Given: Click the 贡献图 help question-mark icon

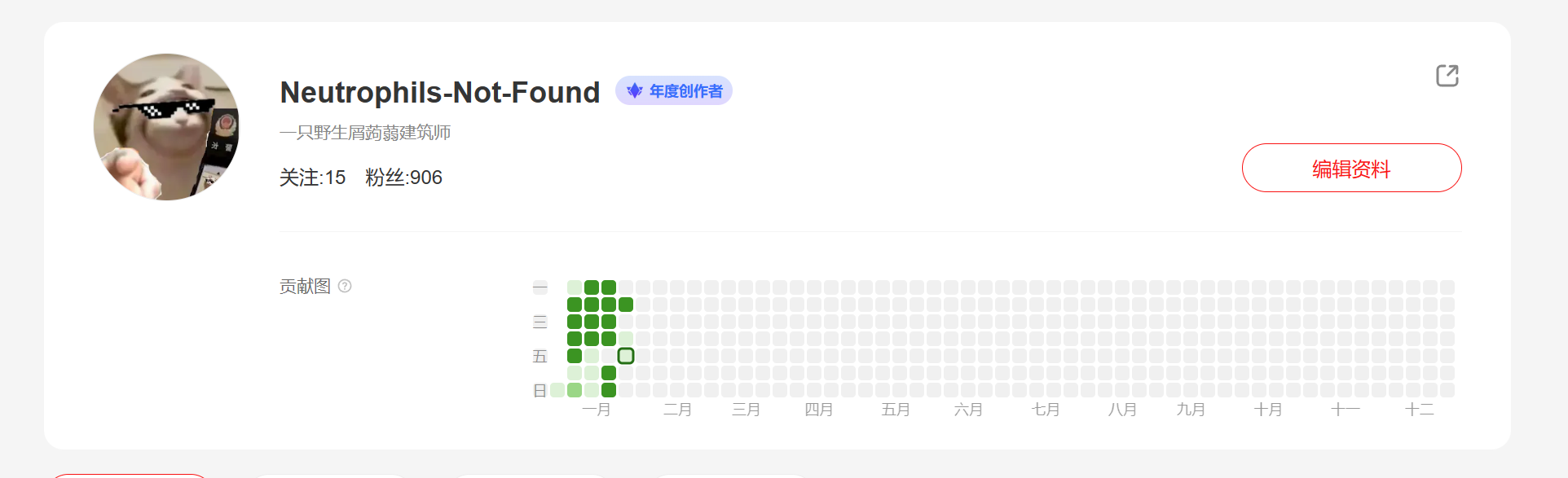Looking at the screenshot, I should [x=345, y=286].
